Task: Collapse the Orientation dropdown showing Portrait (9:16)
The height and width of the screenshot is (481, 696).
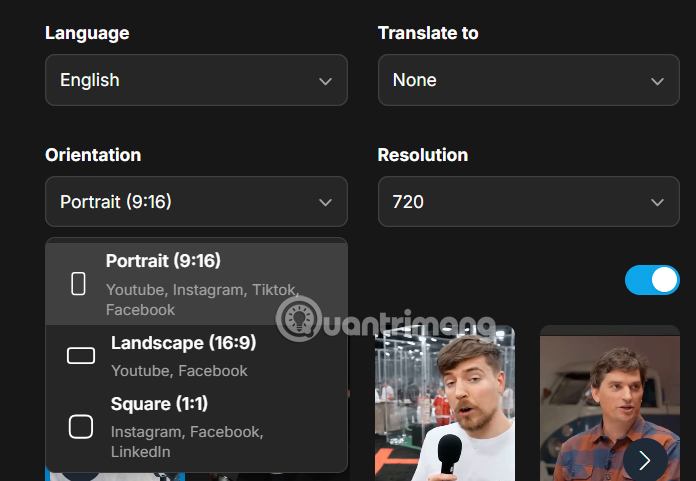Action: 196,203
